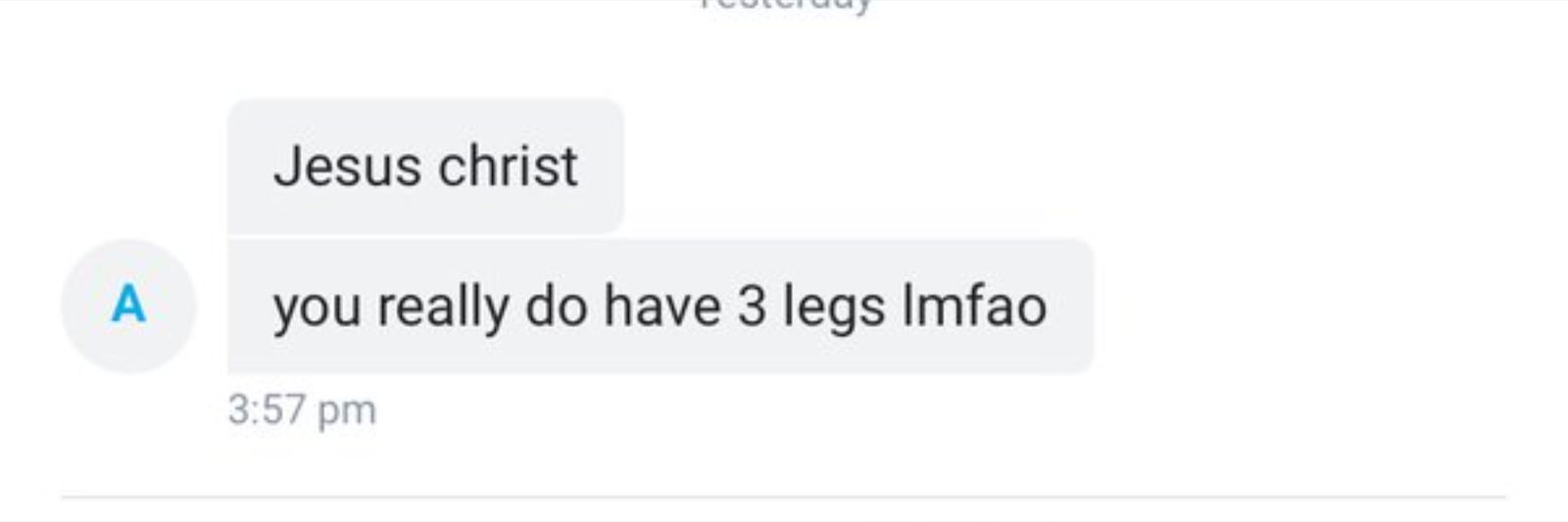The height and width of the screenshot is (522, 1568).
Task: Open the sender's "A" avatar profile
Action: [128, 306]
